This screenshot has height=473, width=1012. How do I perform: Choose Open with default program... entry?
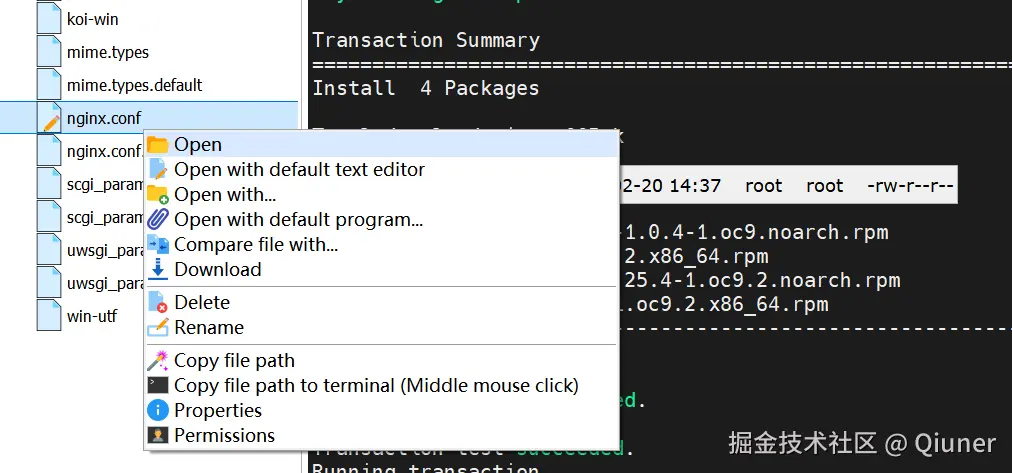click(x=298, y=220)
